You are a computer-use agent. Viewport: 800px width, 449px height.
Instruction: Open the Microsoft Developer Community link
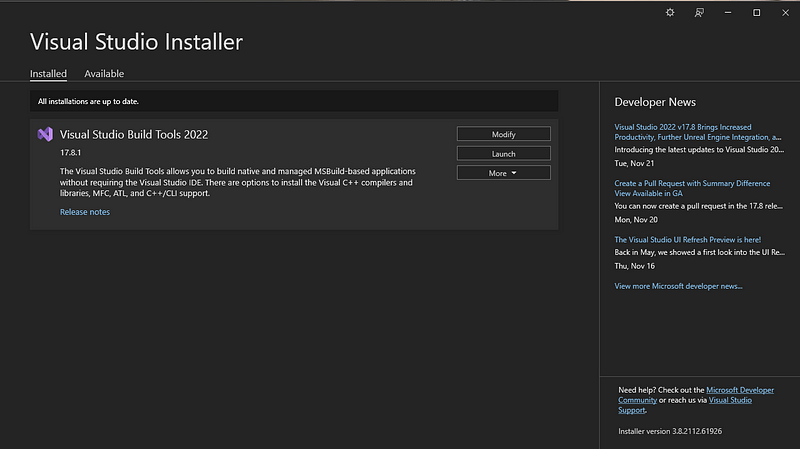[740, 390]
